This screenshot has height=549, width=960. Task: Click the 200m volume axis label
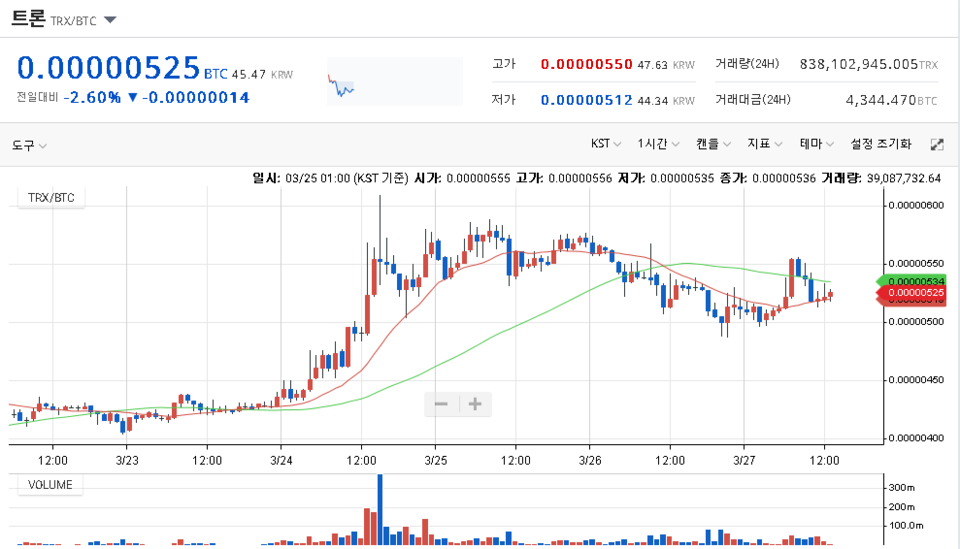[x=901, y=507]
